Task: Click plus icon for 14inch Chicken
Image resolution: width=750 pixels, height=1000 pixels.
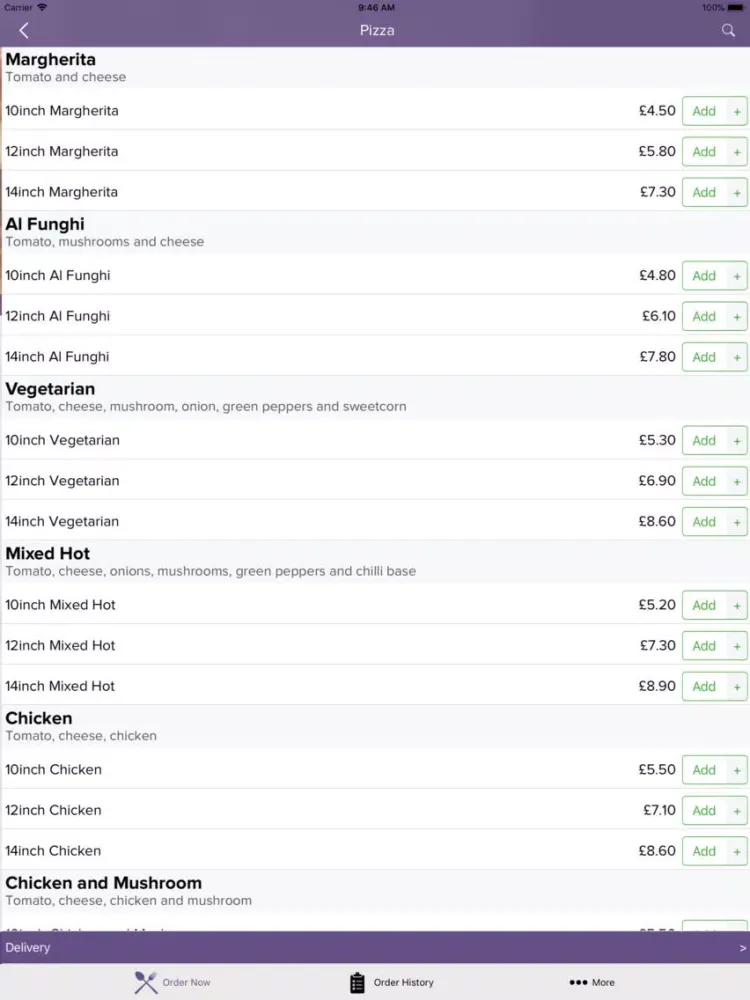Action: click(737, 851)
